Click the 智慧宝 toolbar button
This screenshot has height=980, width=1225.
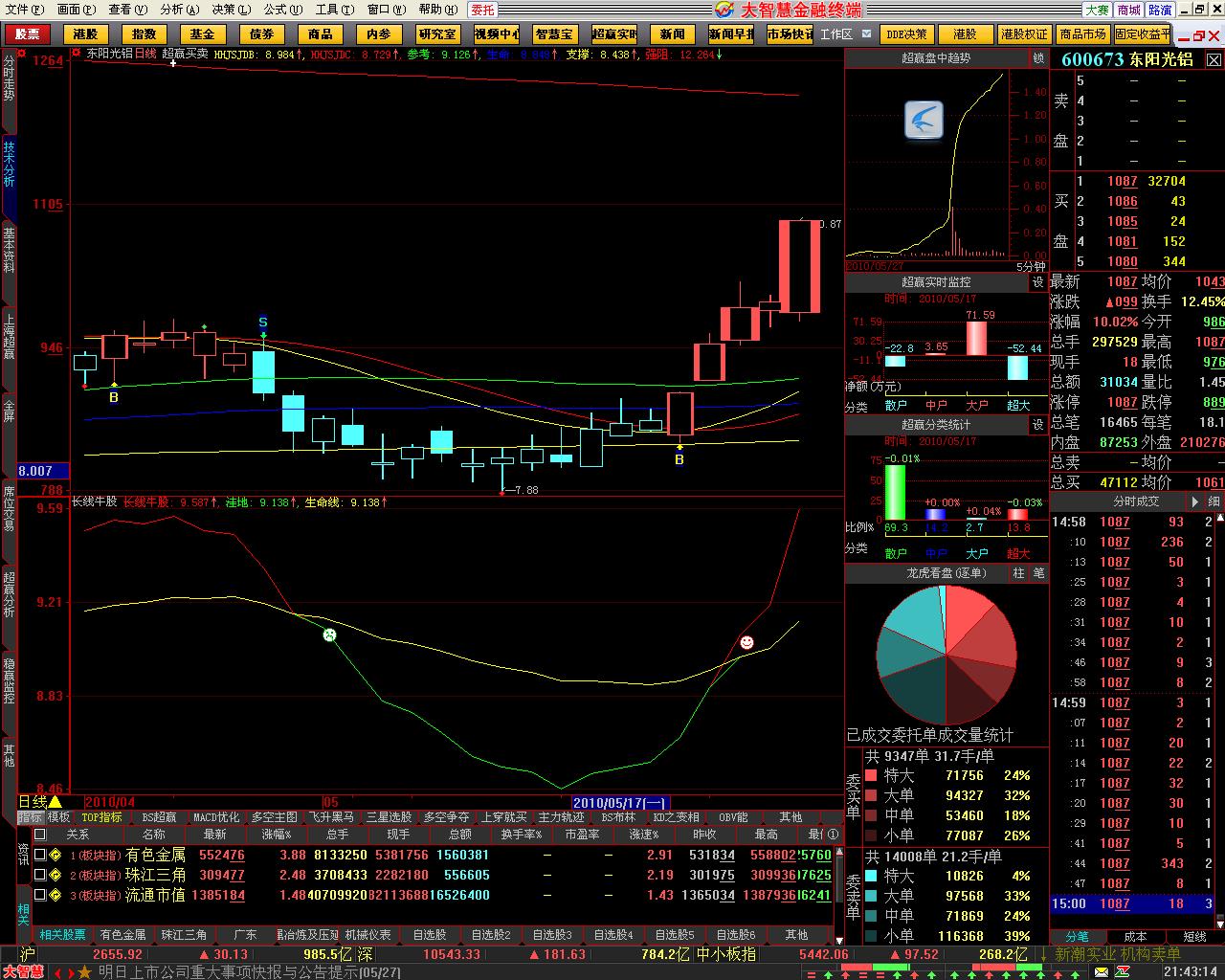(555, 33)
